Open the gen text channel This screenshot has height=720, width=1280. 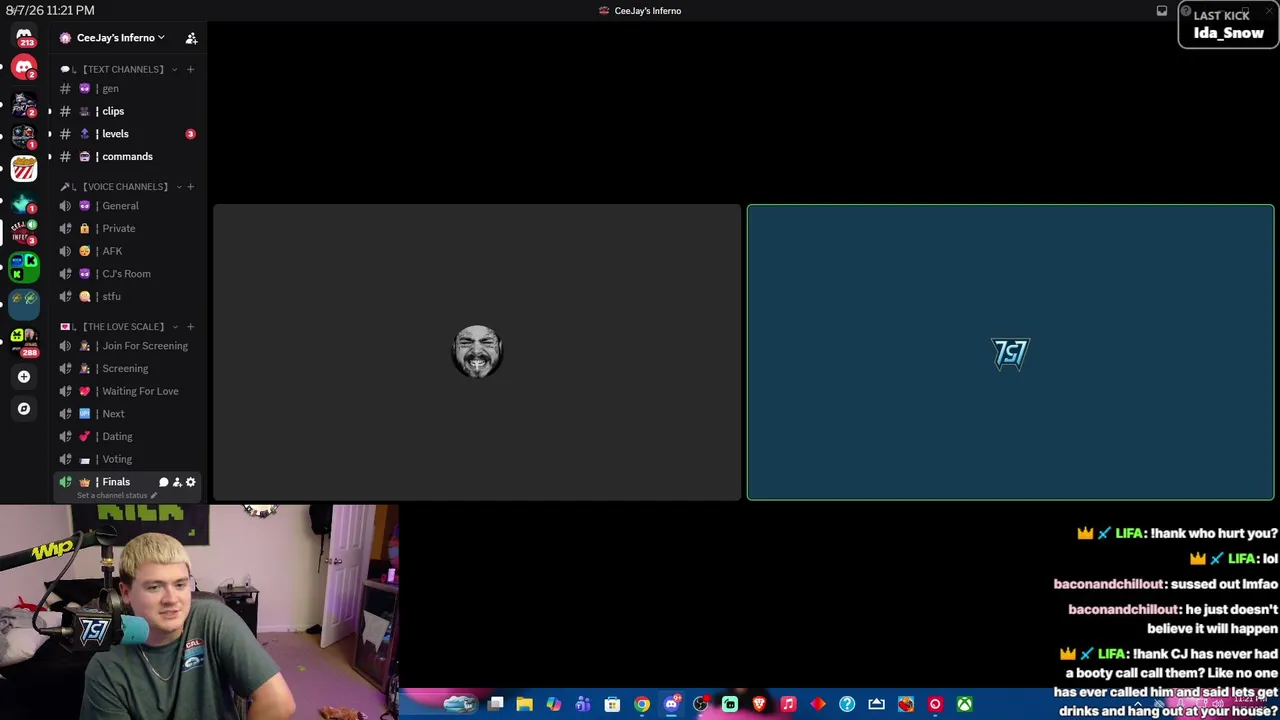coord(126,89)
